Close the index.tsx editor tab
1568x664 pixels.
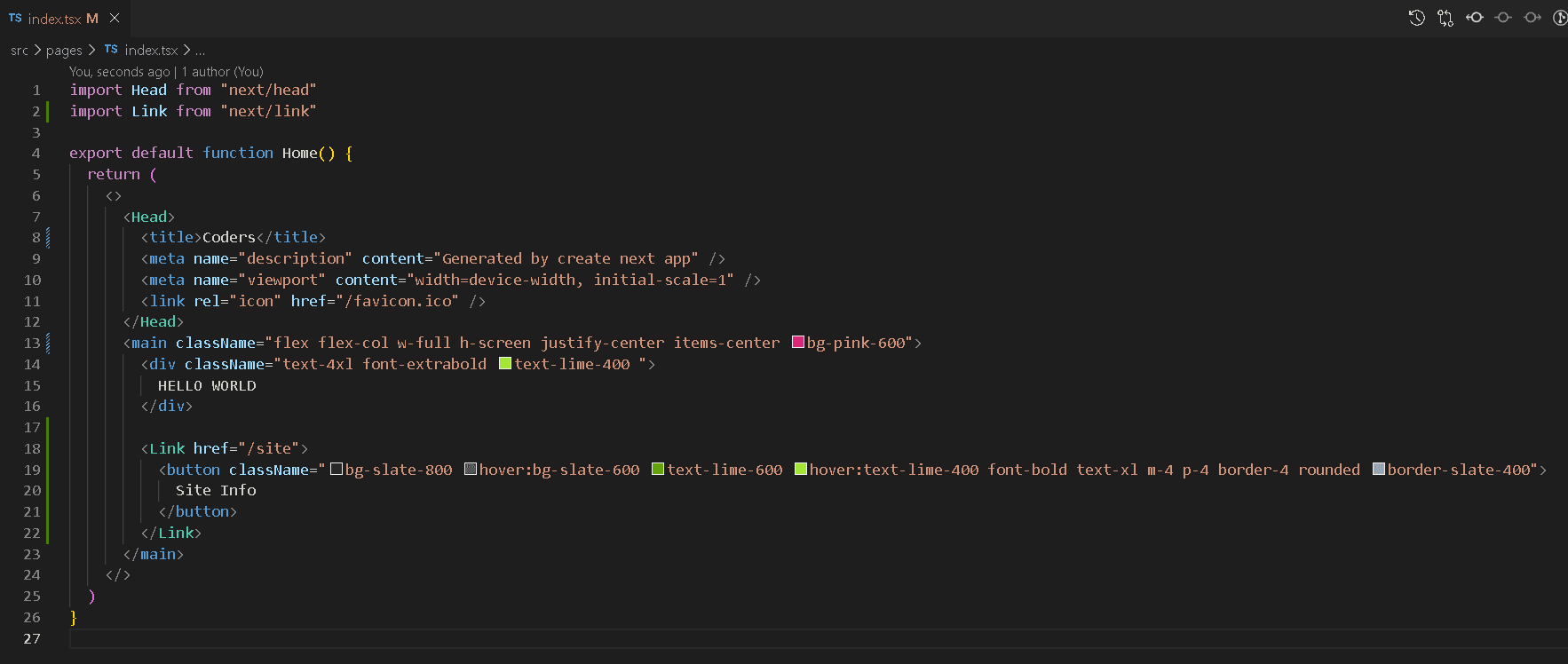115,18
